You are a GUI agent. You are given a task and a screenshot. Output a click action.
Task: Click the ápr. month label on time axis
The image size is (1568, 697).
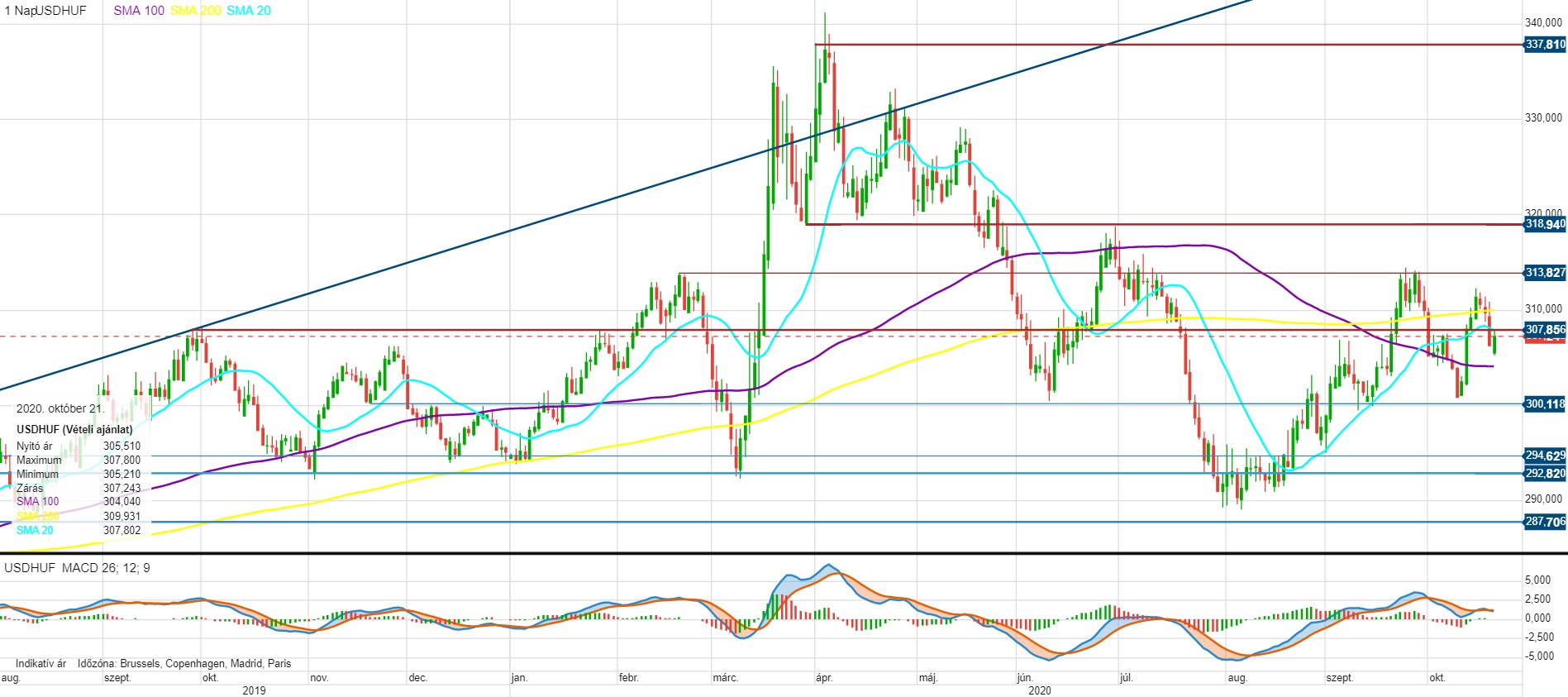pos(824,678)
